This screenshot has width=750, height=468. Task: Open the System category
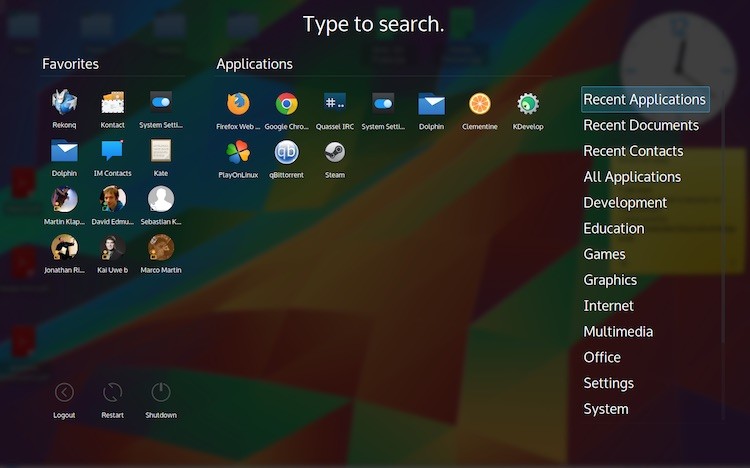(606, 409)
